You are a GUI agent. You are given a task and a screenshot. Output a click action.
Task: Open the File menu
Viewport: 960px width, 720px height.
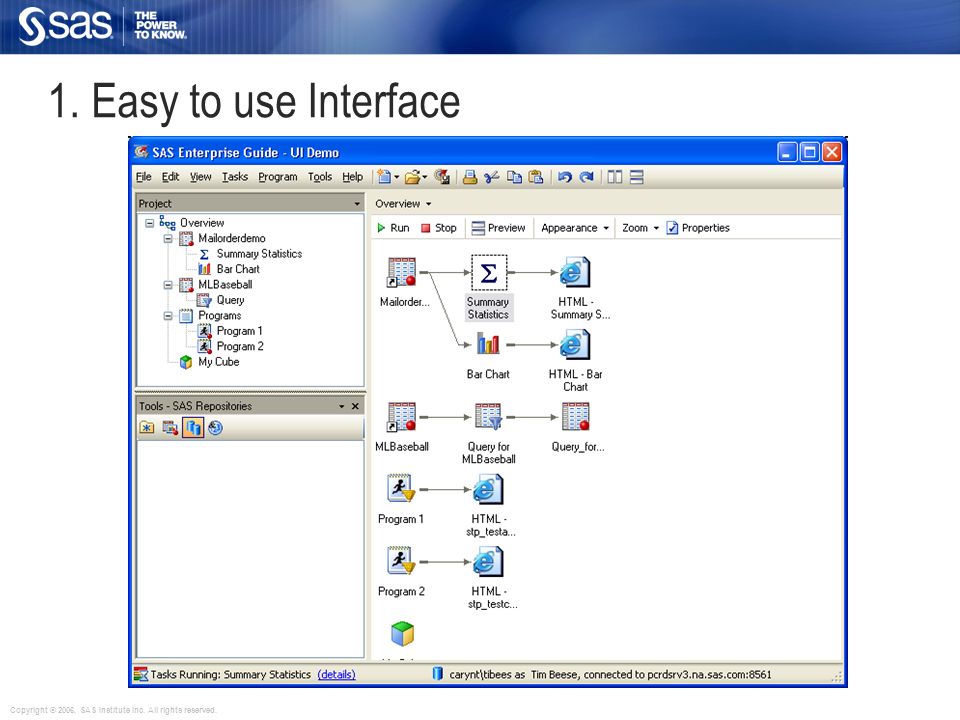[x=144, y=177]
